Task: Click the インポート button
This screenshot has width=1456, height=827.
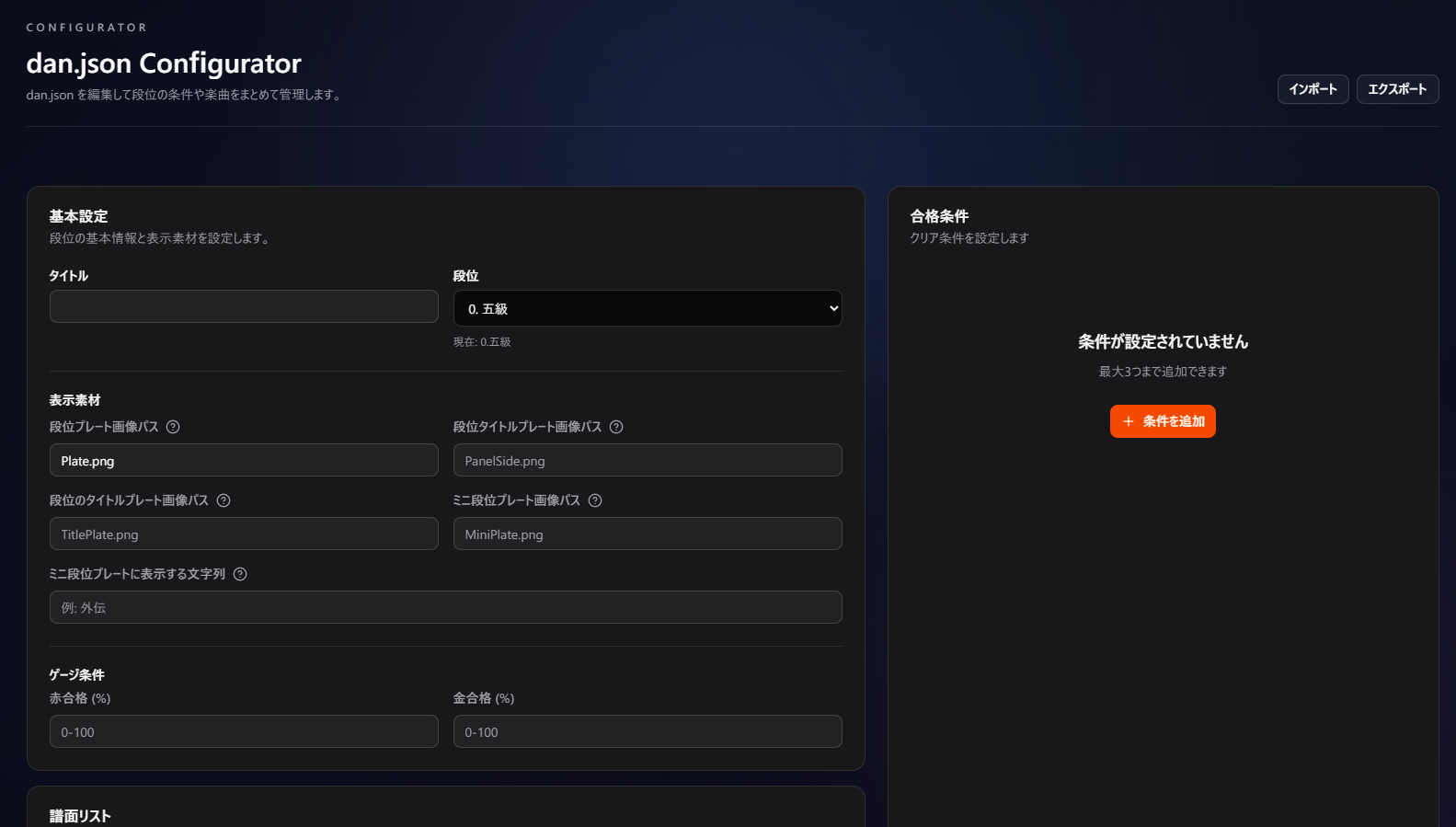Action: point(1313,89)
